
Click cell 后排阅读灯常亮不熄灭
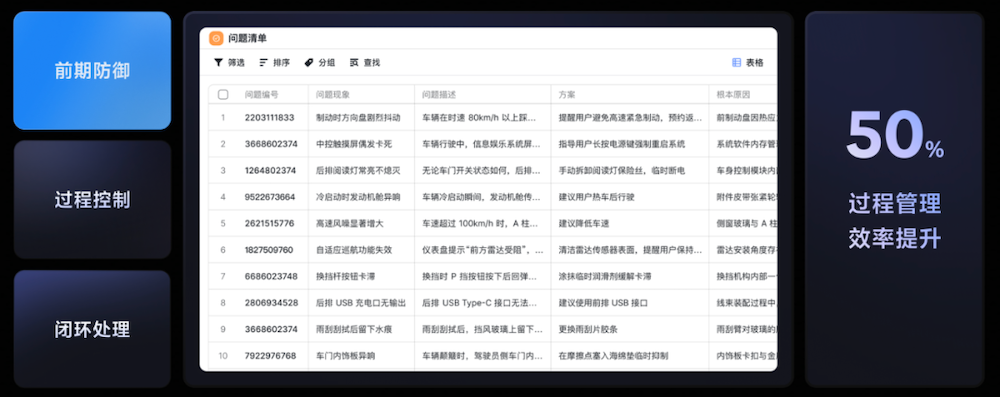358,170
